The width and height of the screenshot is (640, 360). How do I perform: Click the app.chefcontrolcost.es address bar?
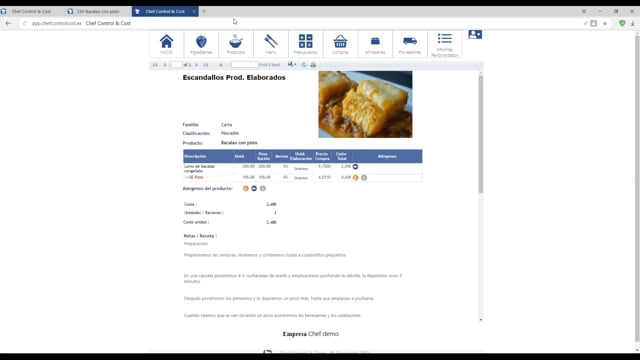[x=302, y=23]
